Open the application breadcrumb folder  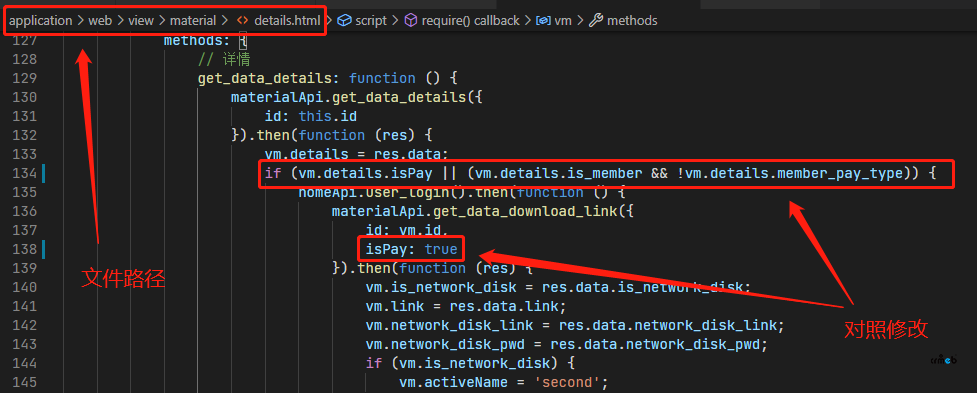[41, 21]
